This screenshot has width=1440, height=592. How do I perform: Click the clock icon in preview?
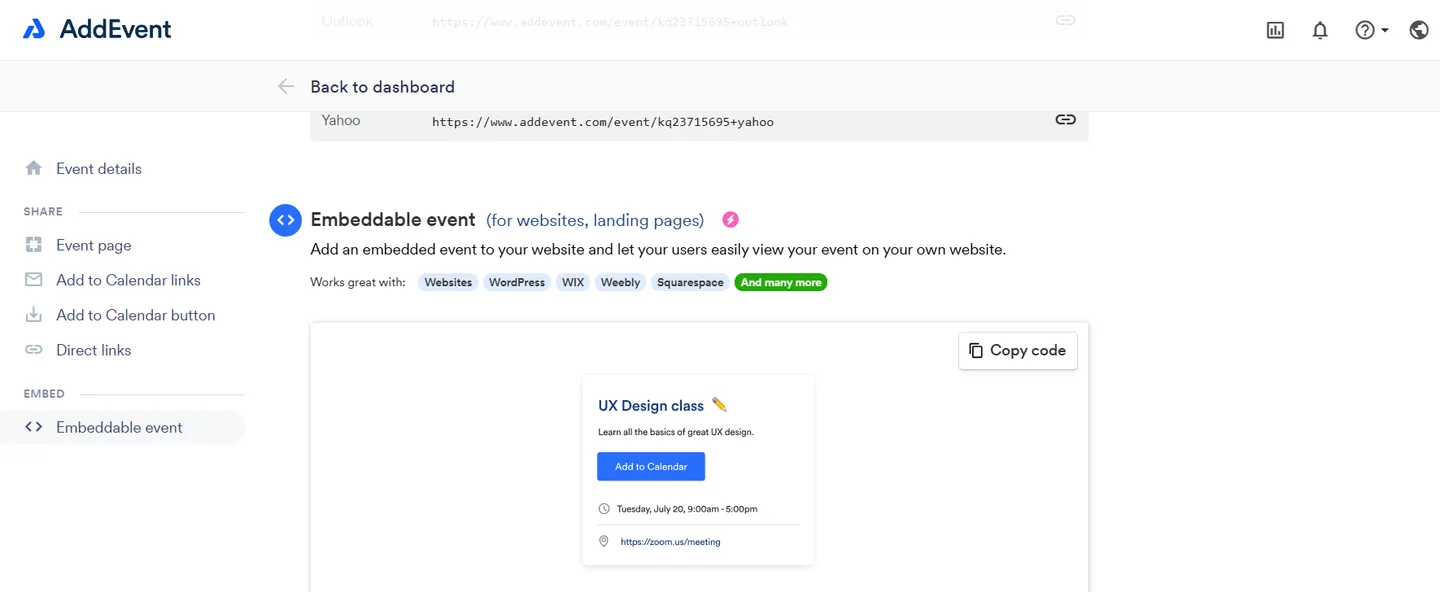[x=604, y=509]
